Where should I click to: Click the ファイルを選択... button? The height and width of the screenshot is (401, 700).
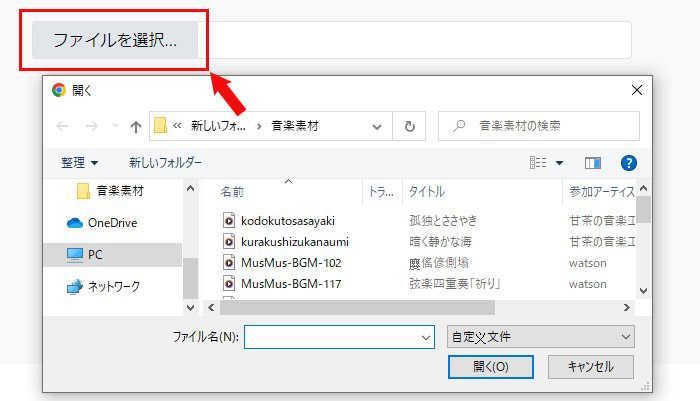point(115,40)
